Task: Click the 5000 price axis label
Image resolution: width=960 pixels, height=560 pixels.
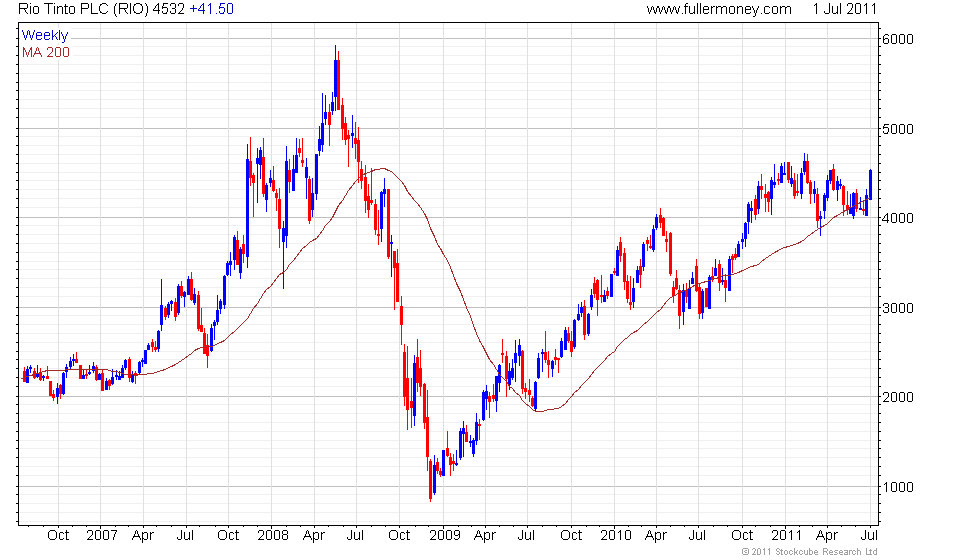Action: pyautogui.click(x=898, y=129)
